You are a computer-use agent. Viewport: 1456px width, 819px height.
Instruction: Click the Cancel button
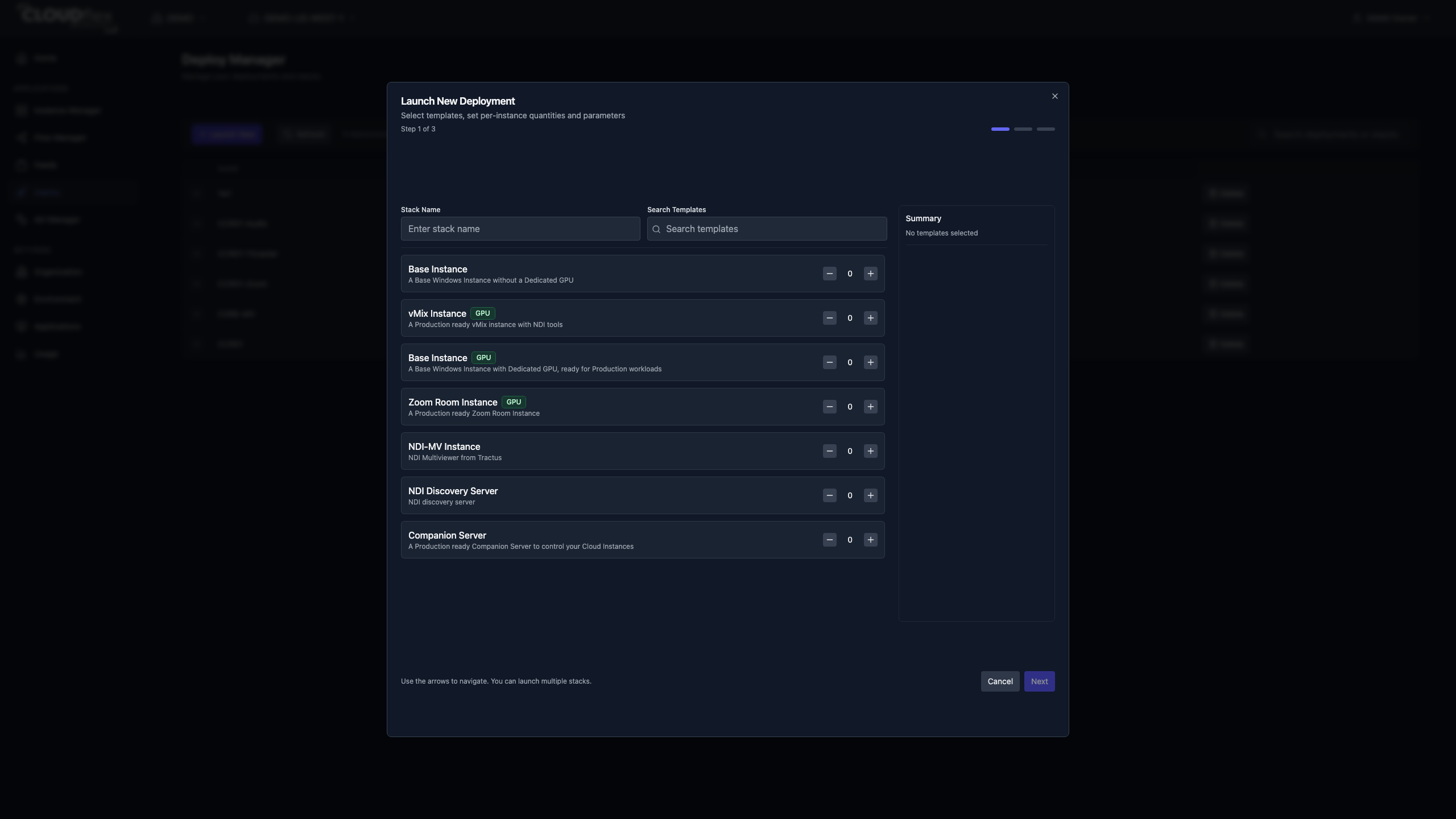(x=1000, y=681)
